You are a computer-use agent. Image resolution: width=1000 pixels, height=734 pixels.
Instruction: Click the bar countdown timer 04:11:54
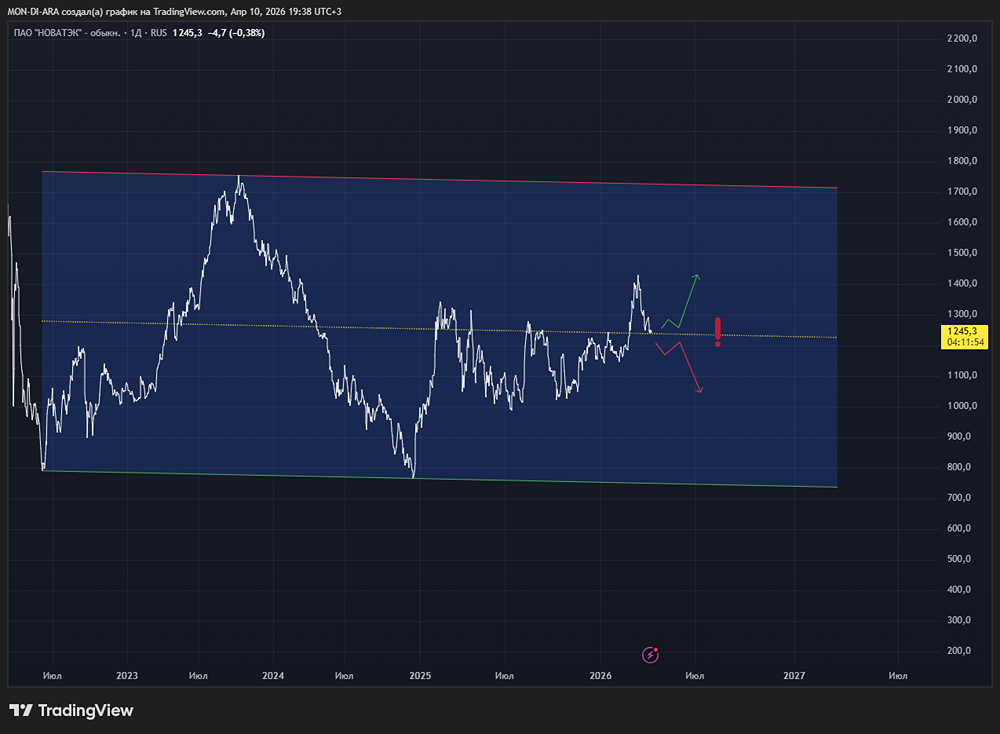coord(964,342)
